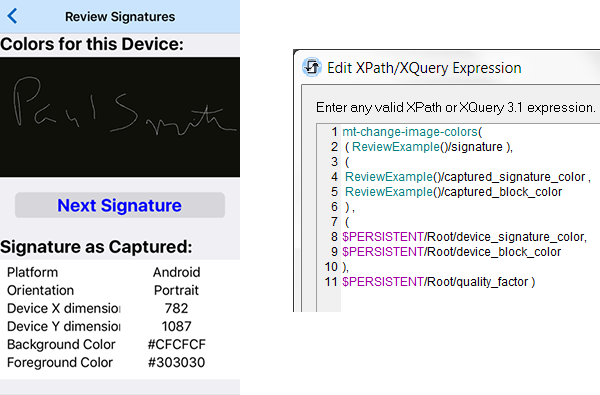
Task: Click line number 11 in the gutter
Action: 331,282
